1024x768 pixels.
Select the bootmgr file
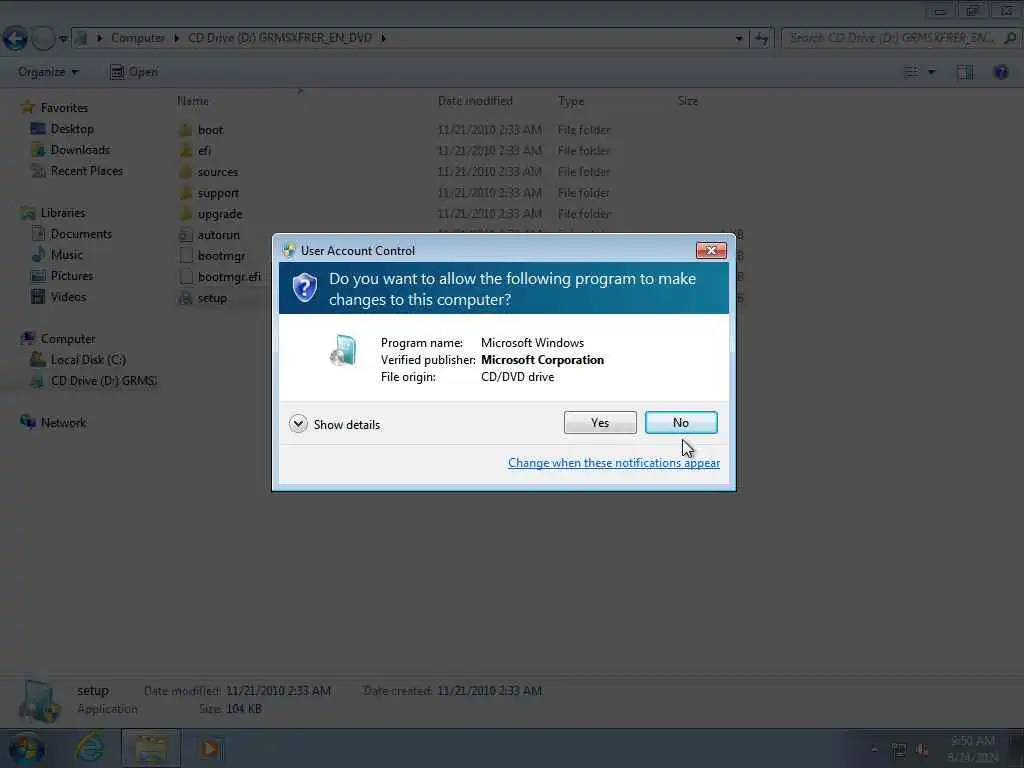[x=221, y=256]
